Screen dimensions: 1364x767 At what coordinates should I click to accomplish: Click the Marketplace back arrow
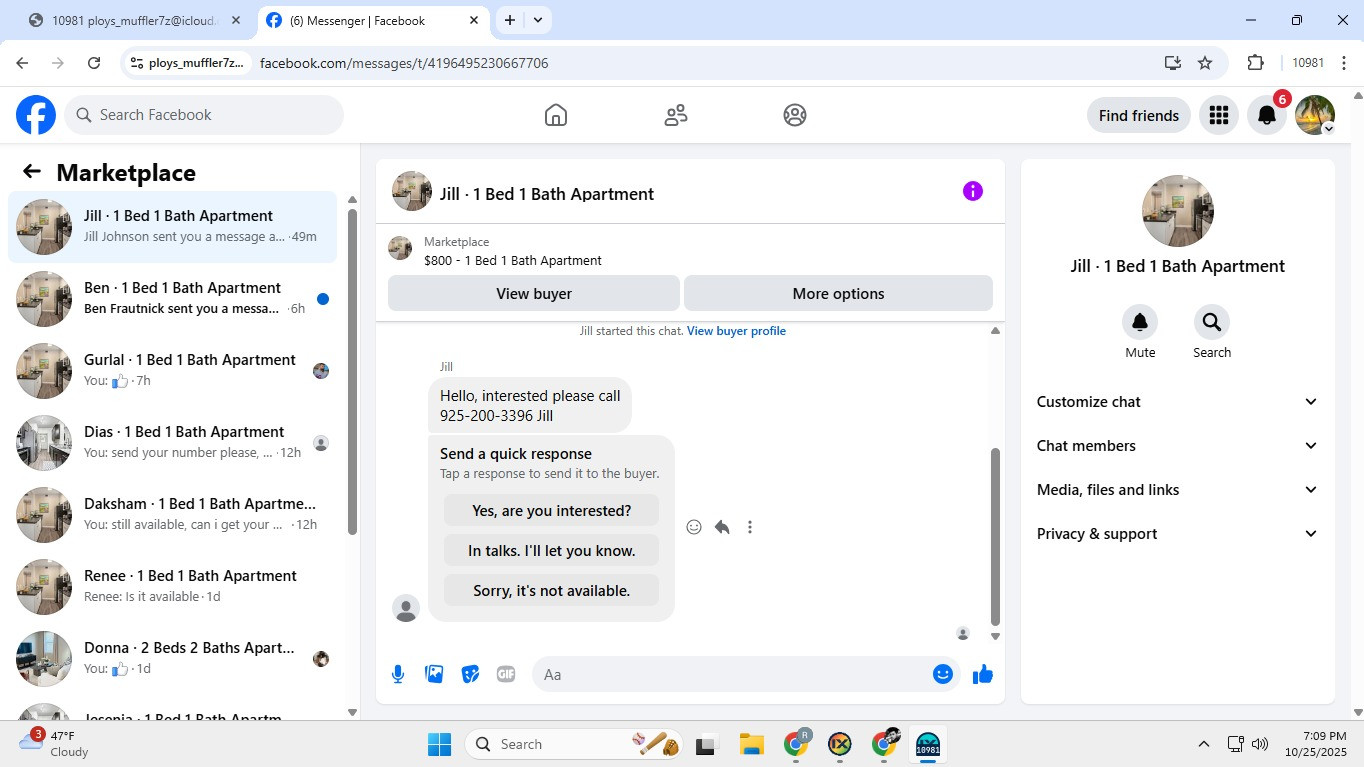click(32, 172)
